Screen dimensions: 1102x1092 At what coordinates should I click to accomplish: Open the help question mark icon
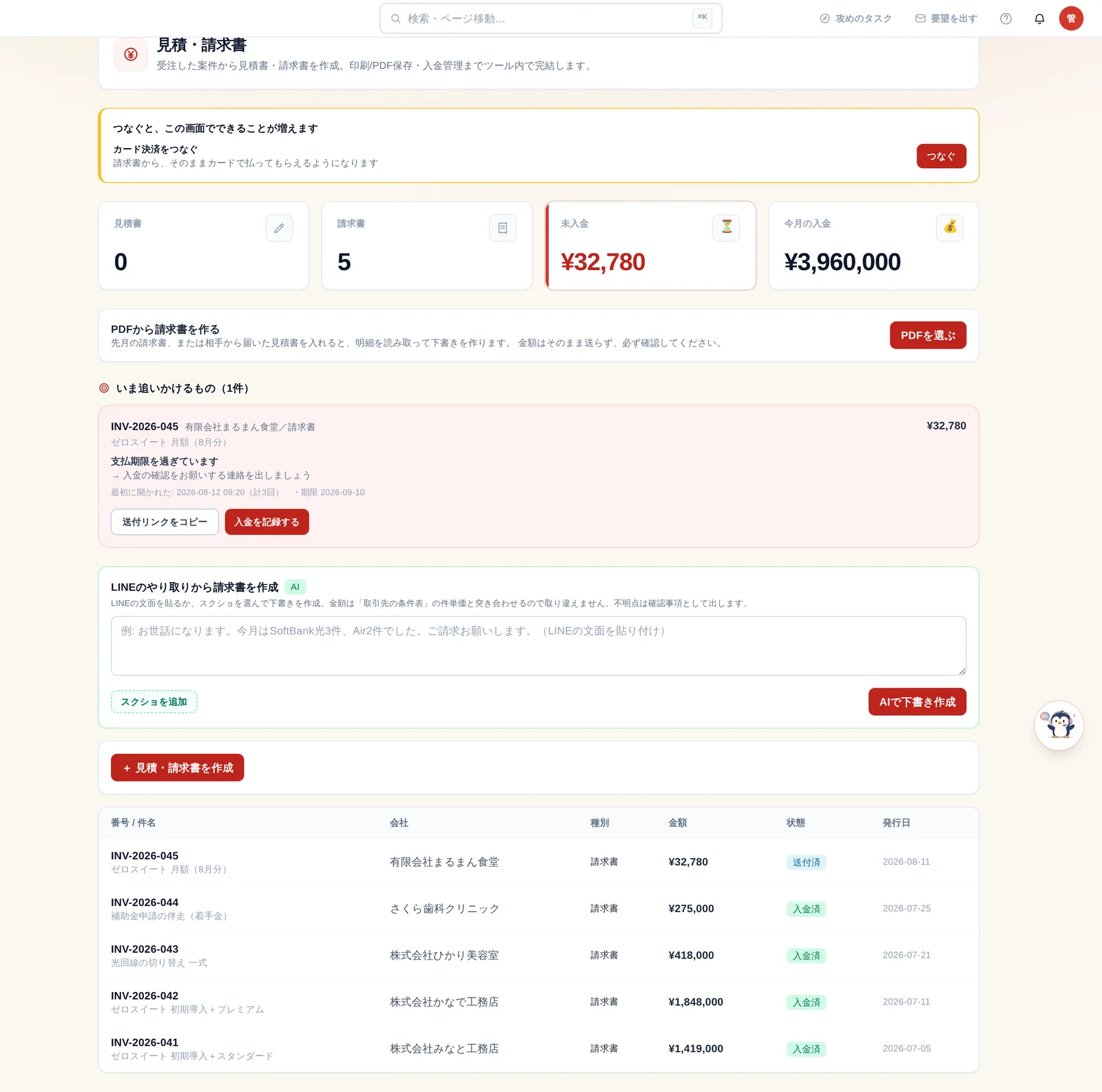tap(1006, 19)
